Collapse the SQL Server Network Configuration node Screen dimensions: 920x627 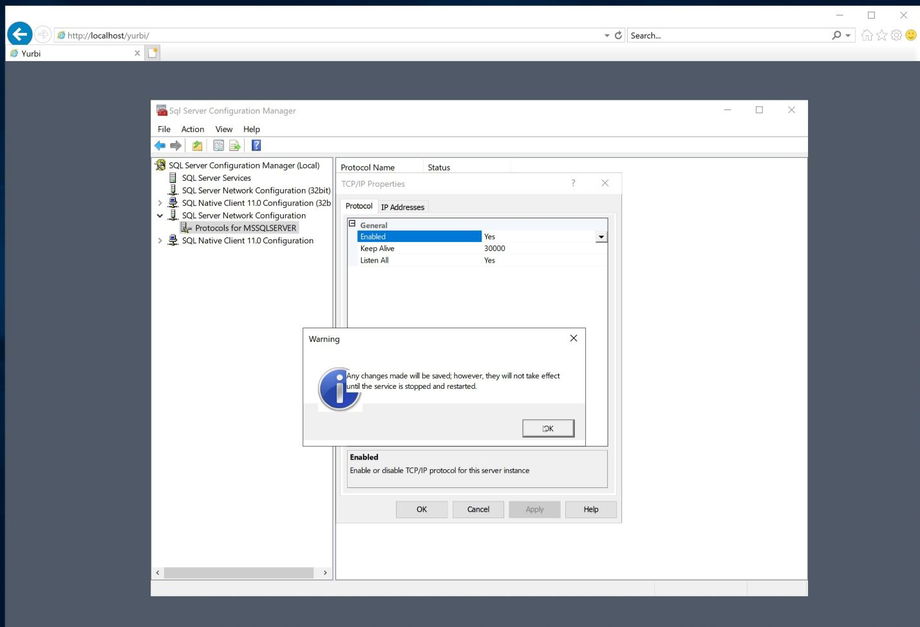click(x=160, y=215)
